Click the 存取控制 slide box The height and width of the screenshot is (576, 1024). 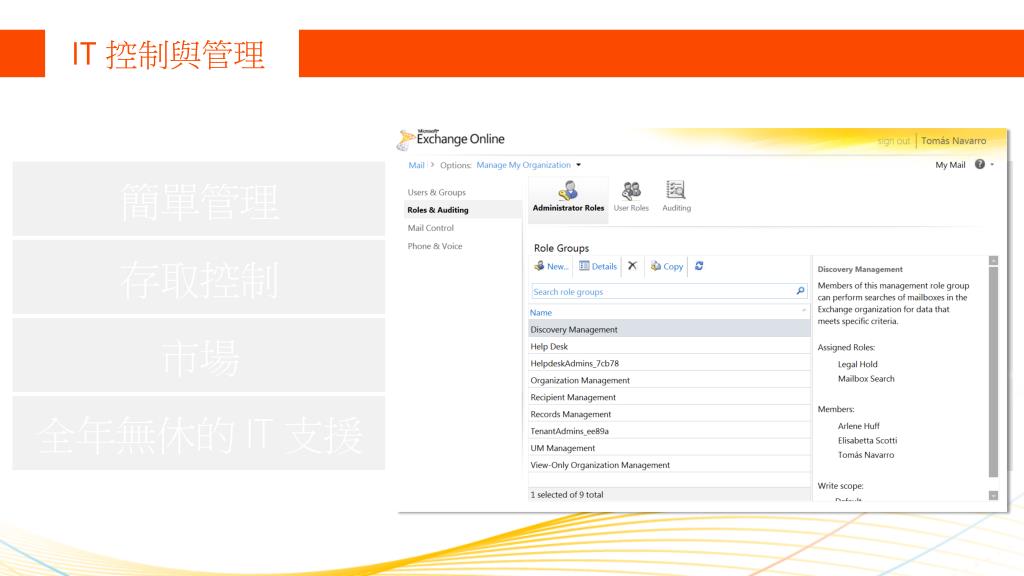(199, 277)
